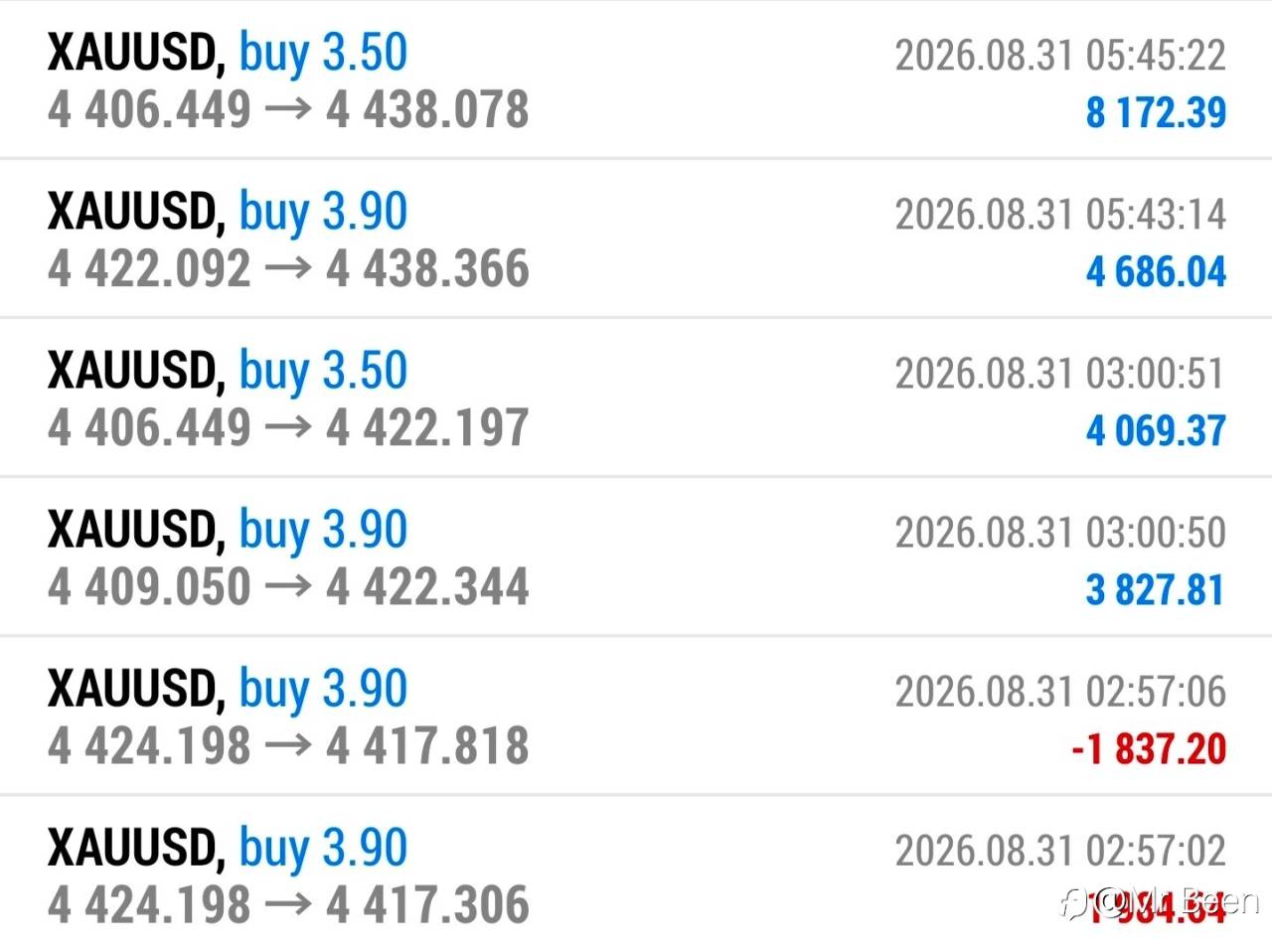The height and width of the screenshot is (952, 1272).
Task: Tap the red -1 837.20 loss value
Action: [1149, 748]
